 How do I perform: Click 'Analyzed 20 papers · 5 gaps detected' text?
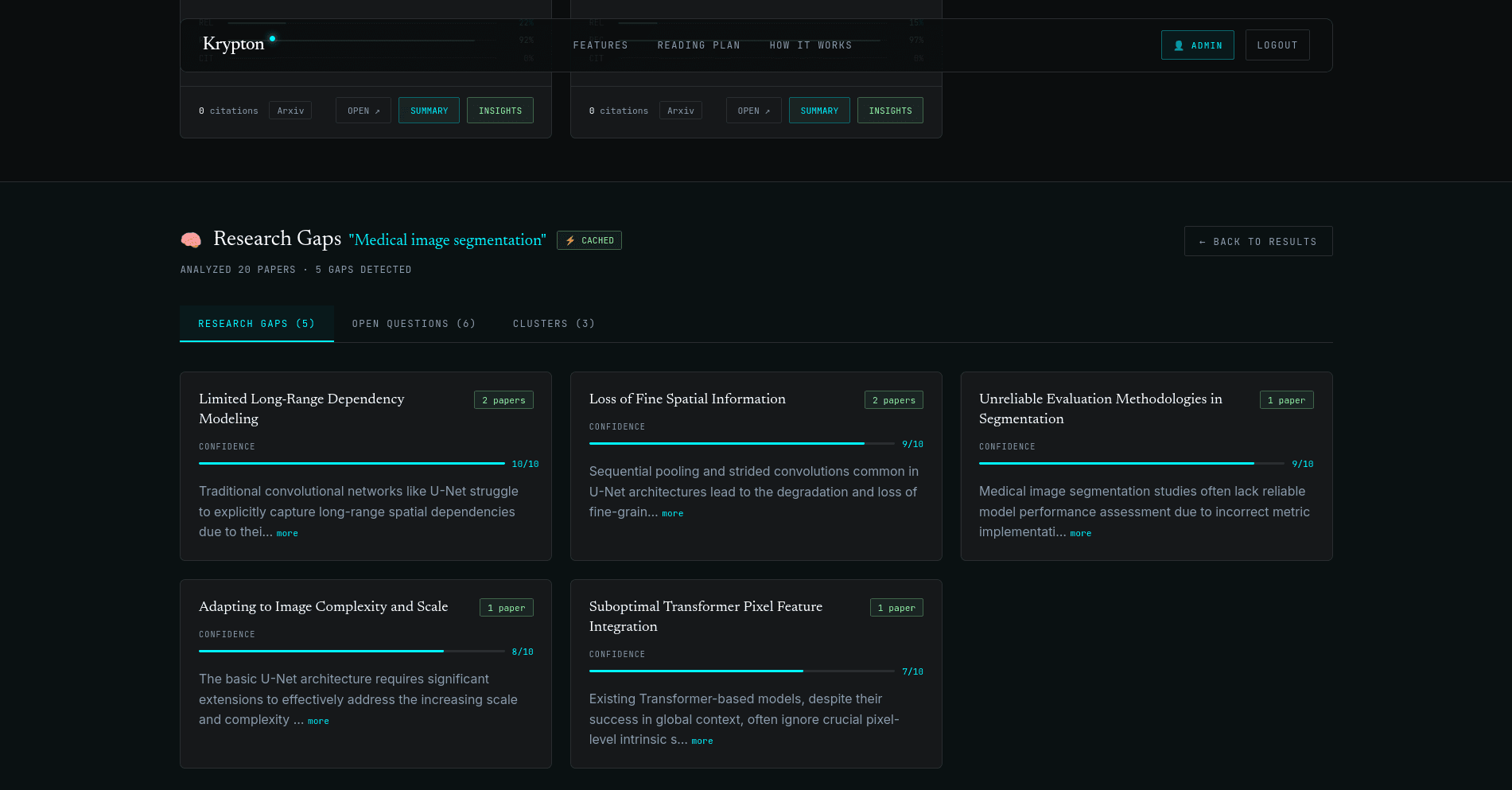[x=296, y=270]
